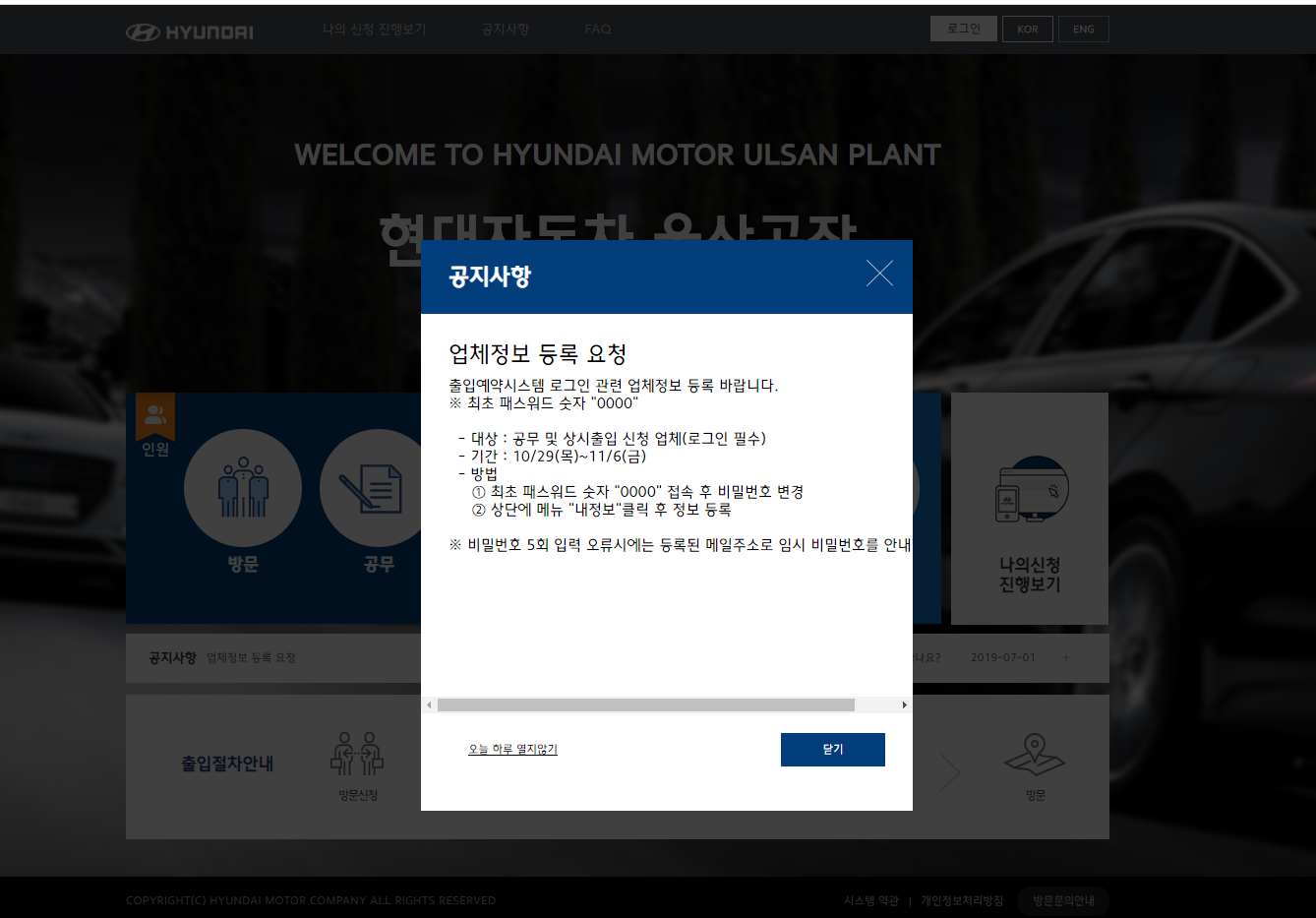
Task: Click the 오늘 하루 열지않기 link
Action: click(512, 750)
